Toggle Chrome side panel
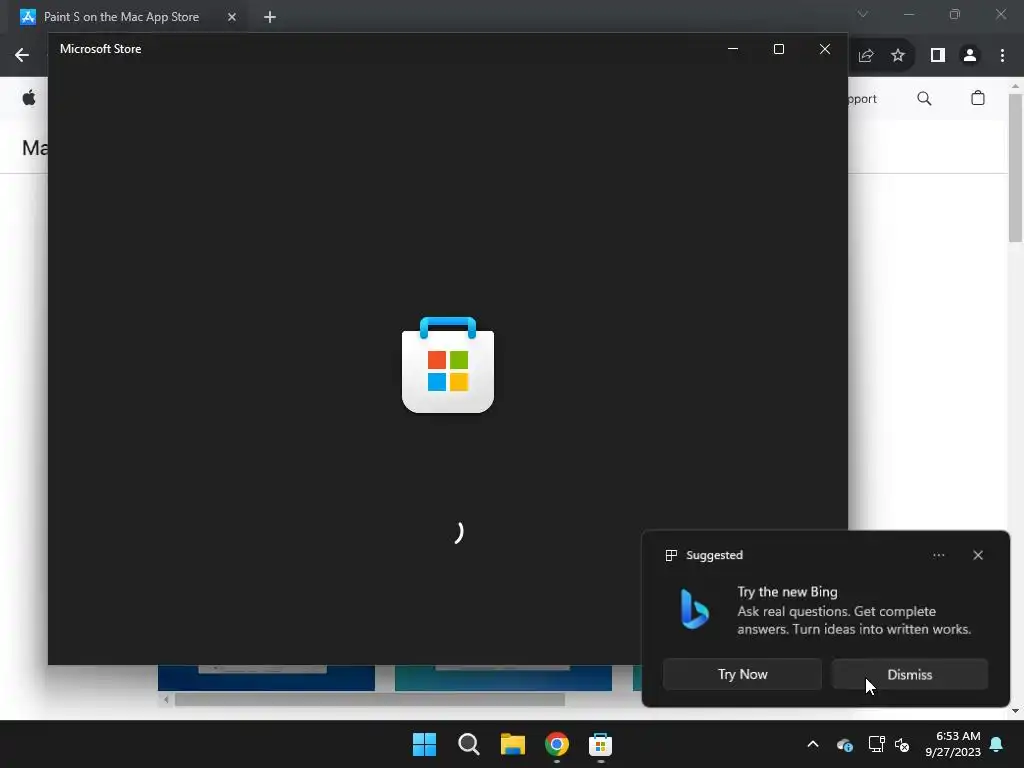1024x768 pixels. [938, 56]
